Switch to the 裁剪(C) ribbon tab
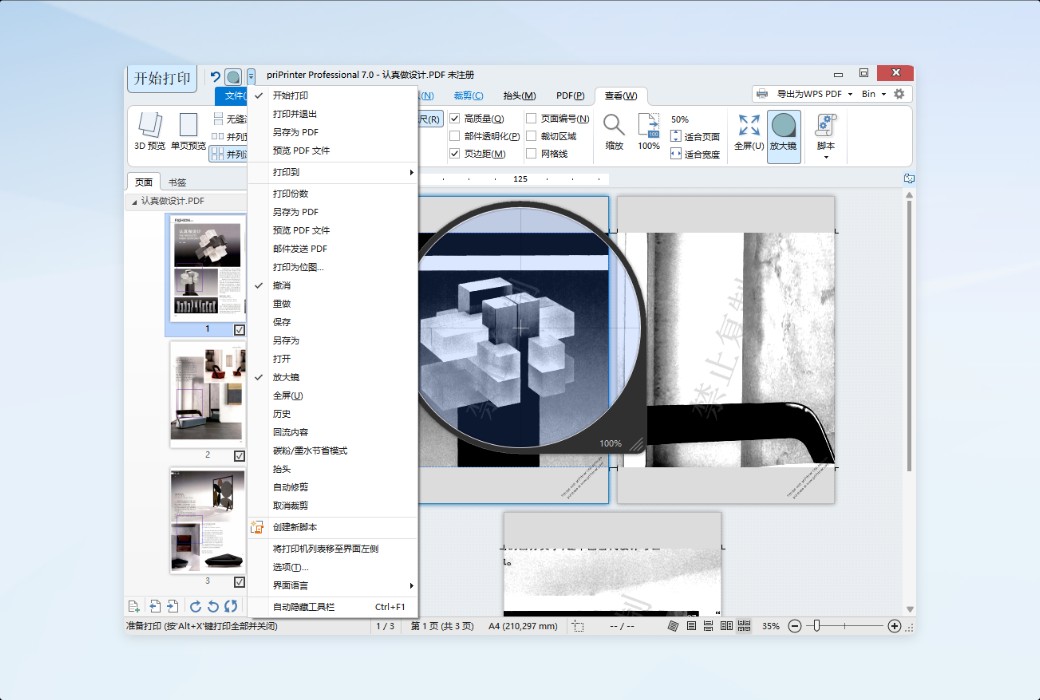The height and width of the screenshot is (700, 1040). [x=468, y=96]
